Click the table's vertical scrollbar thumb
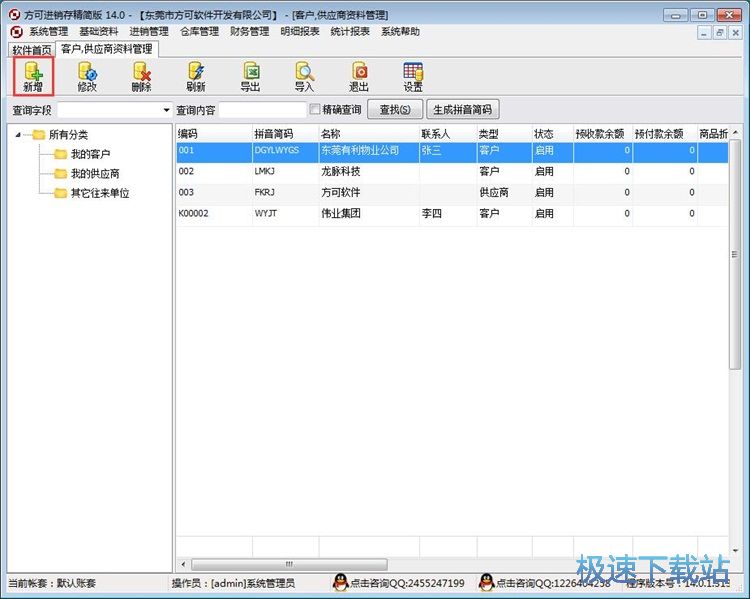750x599 pixels. click(735, 254)
